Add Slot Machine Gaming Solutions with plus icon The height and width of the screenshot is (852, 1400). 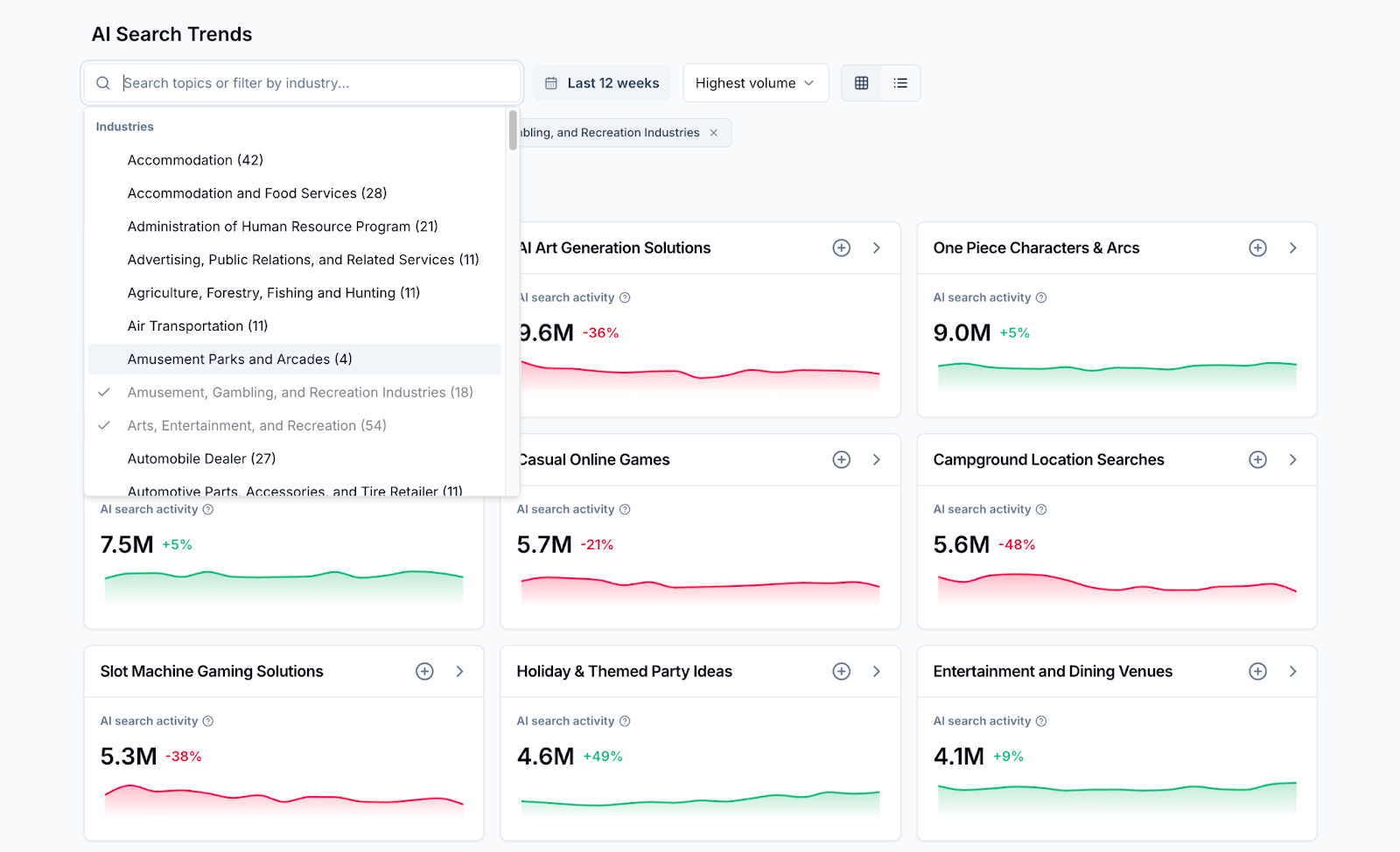coord(424,671)
